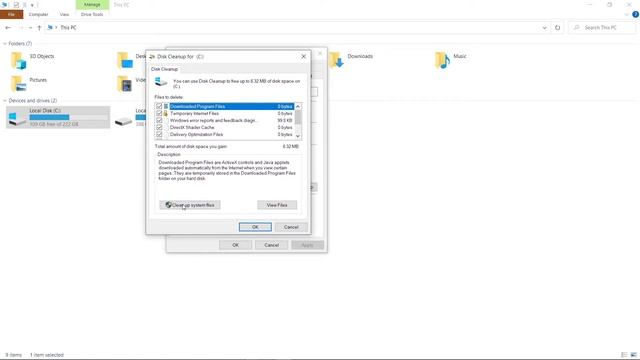The image size is (640, 360).
Task: Collapse the ribbon with the chevron
Action: [x=627, y=14]
